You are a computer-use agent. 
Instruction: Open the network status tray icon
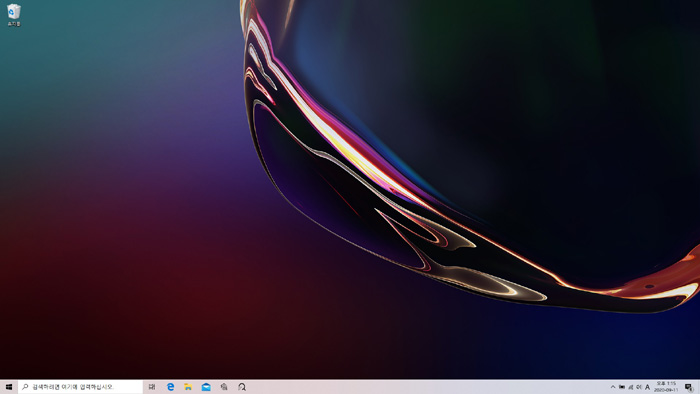point(630,387)
